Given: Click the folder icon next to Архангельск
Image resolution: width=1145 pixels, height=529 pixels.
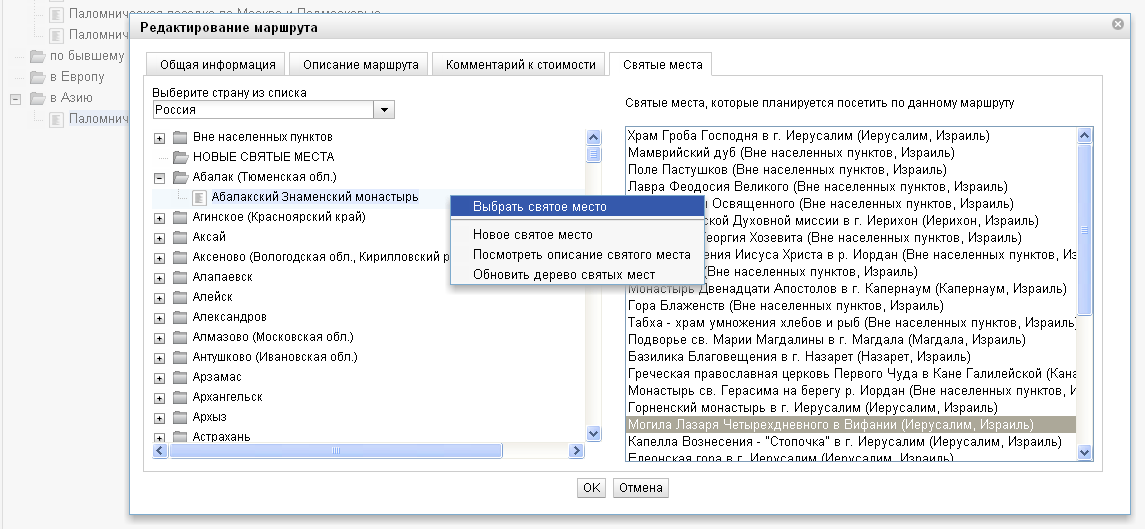Looking at the screenshot, I should pos(180,397).
